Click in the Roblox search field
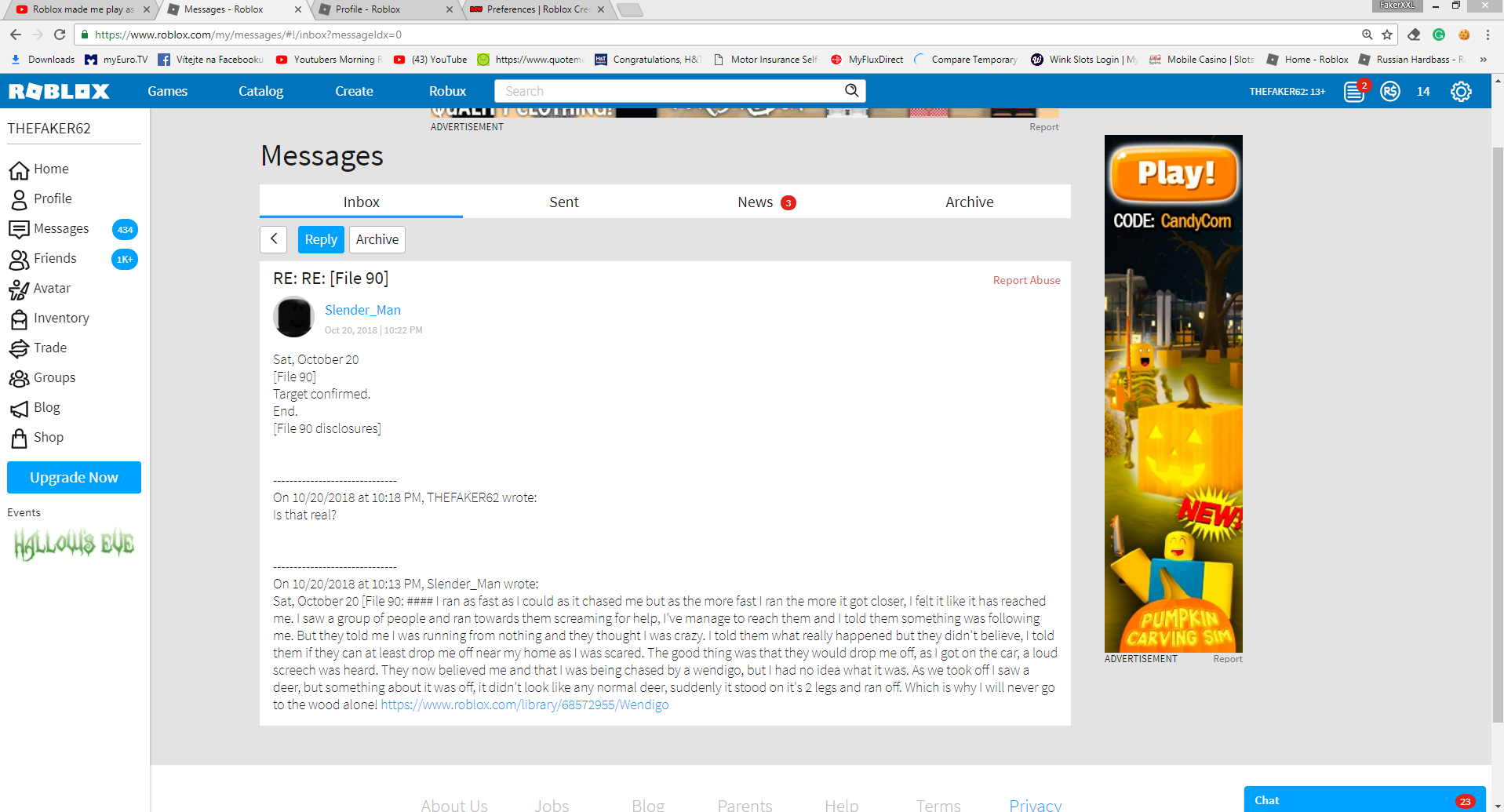Viewport: 1504px width, 812px height. (671, 91)
